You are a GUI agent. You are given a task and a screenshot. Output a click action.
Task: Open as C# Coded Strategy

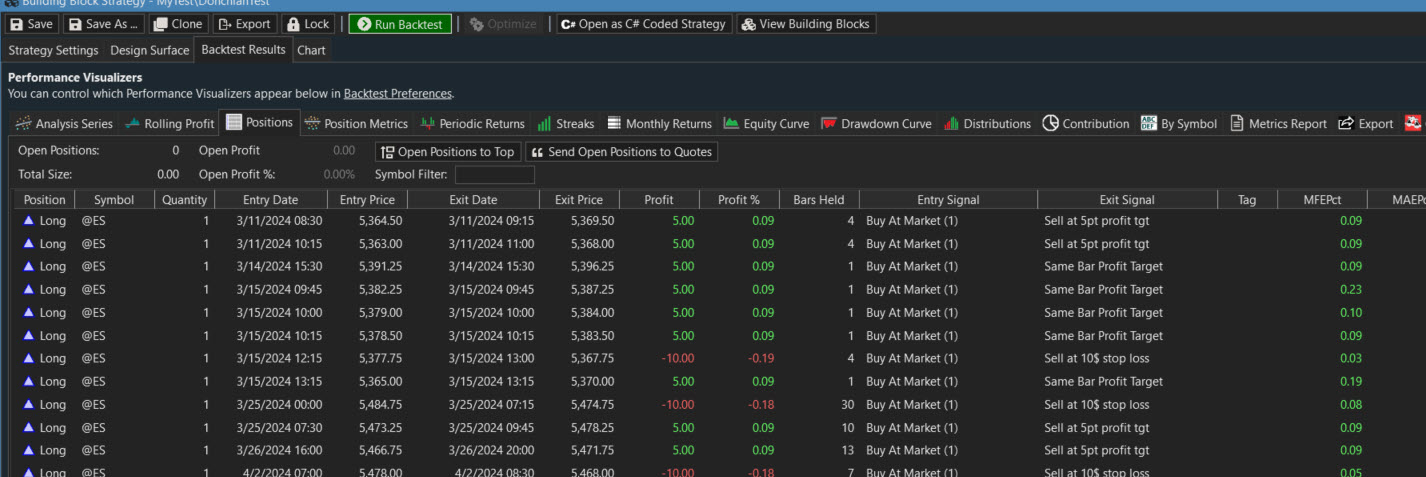[643, 24]
